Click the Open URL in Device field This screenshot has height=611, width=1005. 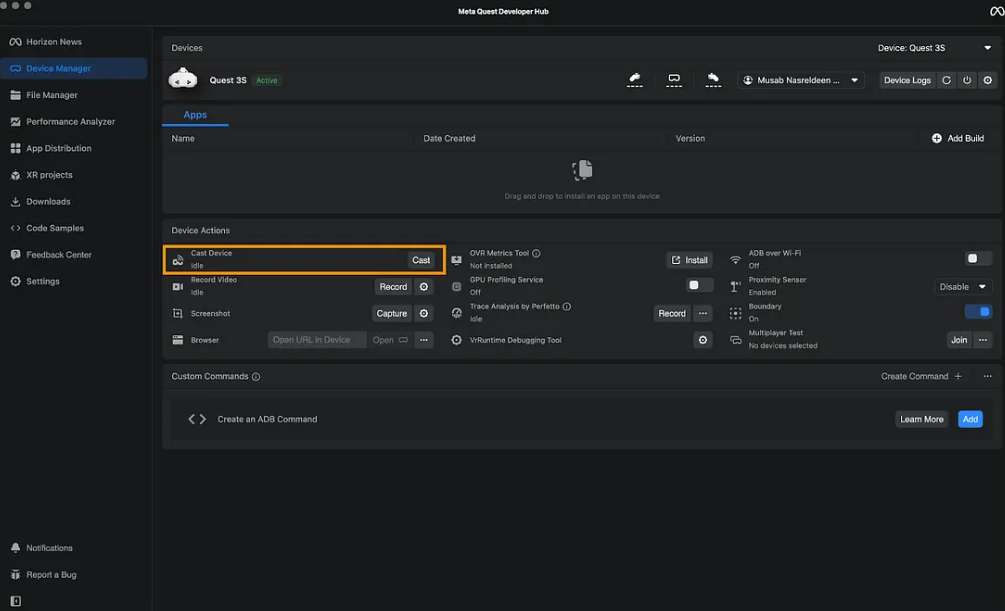316,340
